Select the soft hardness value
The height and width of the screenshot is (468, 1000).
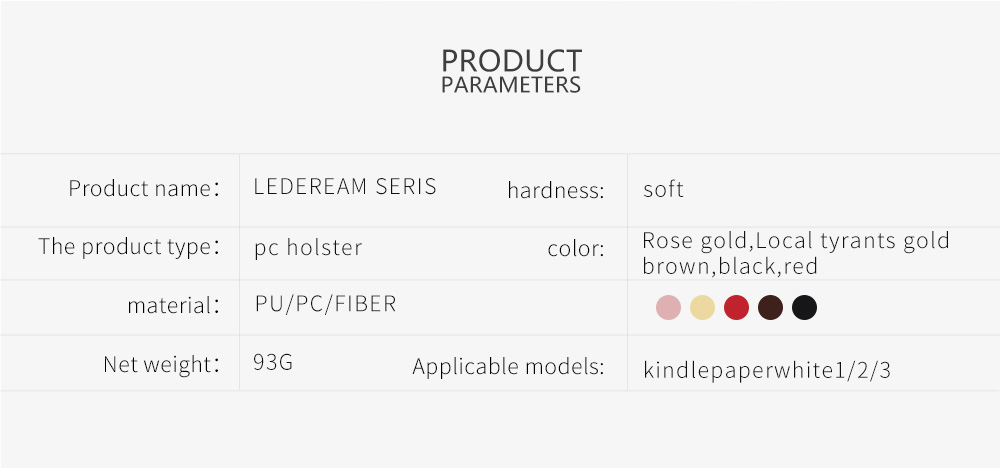click(x=663, y=189)
